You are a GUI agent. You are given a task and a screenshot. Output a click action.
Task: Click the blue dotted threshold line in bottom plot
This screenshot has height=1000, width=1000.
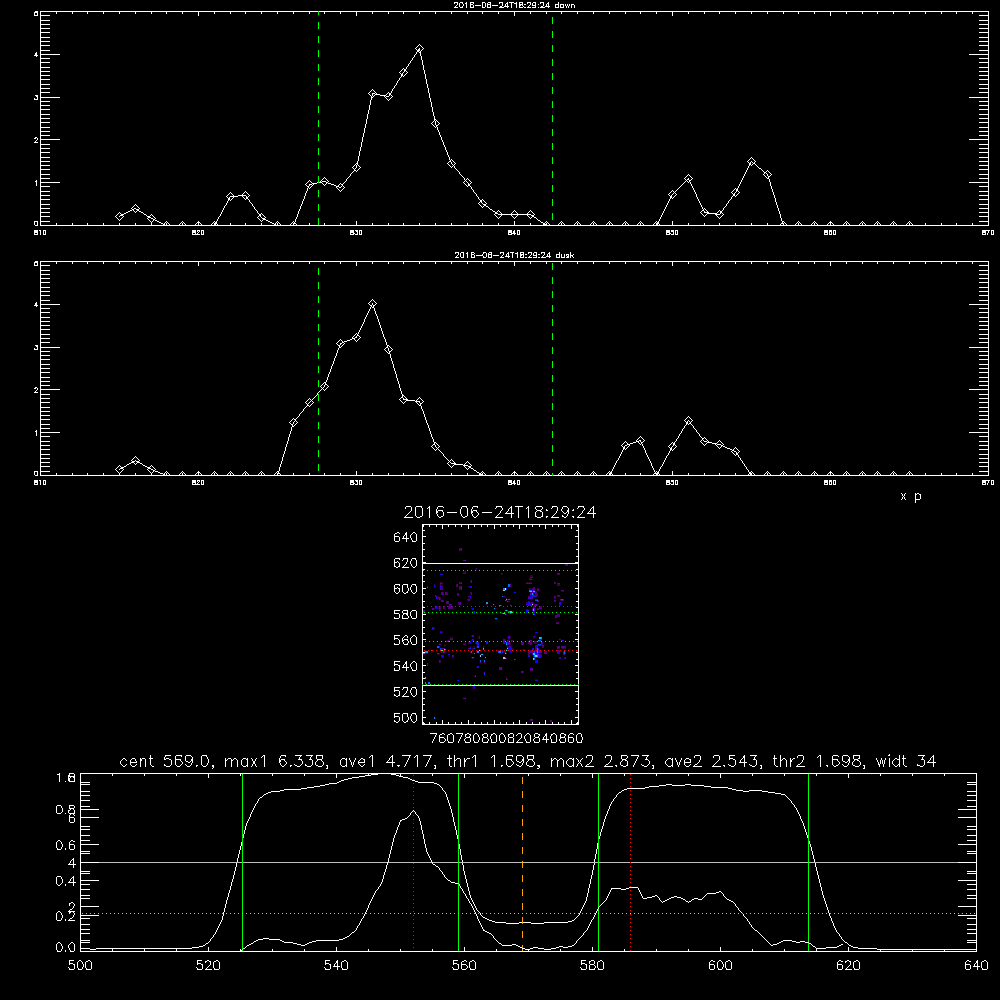point(528,914)
